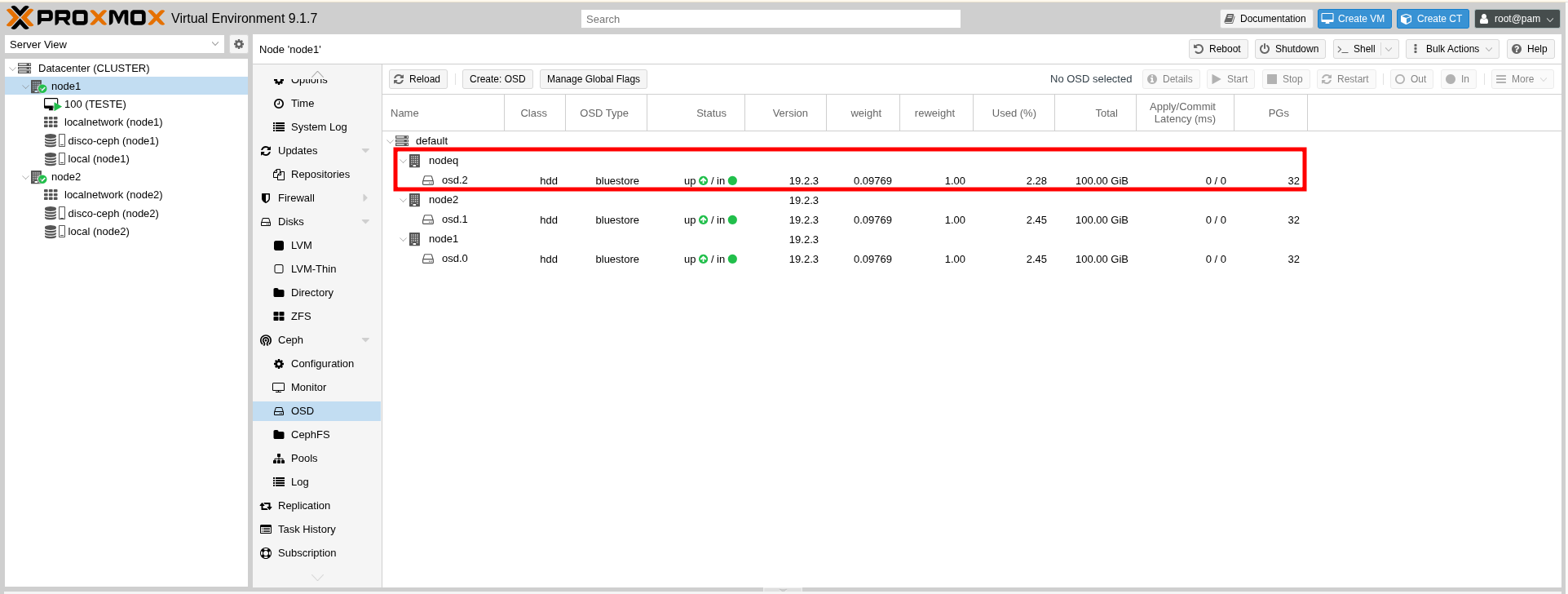1568x594 pixels.
Task: Click the osd.2 disk icon
Action: 428,180
